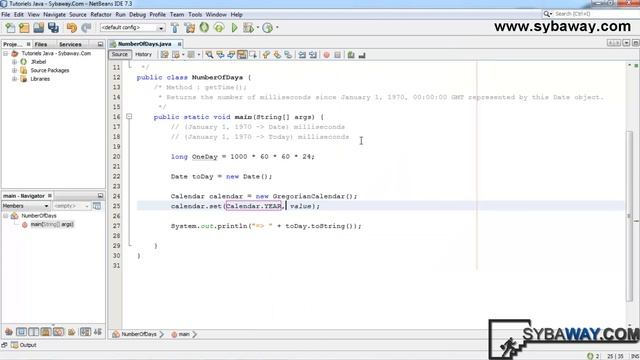Image resolution: width=640 pixels, height=360 pixels.
Task: Click the Profile Project icon
Action: [268, 28]
